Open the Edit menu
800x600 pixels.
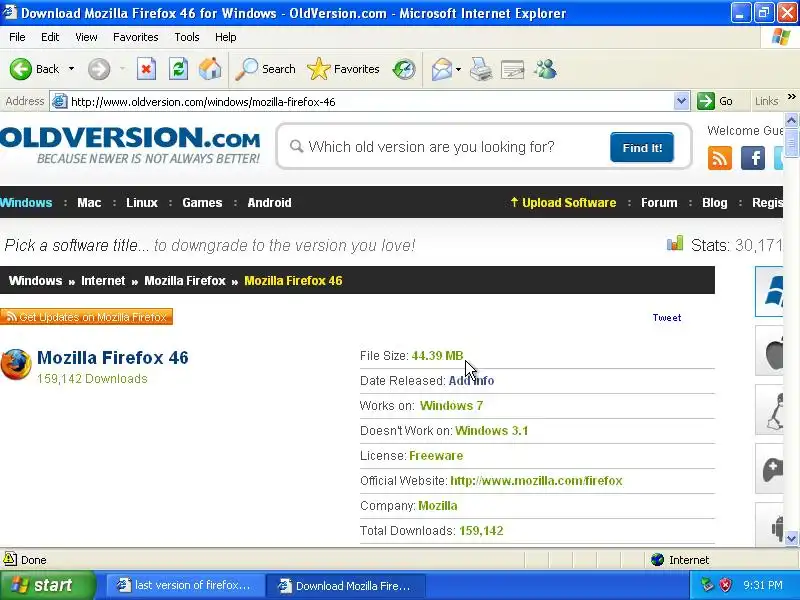pos(50,37)
